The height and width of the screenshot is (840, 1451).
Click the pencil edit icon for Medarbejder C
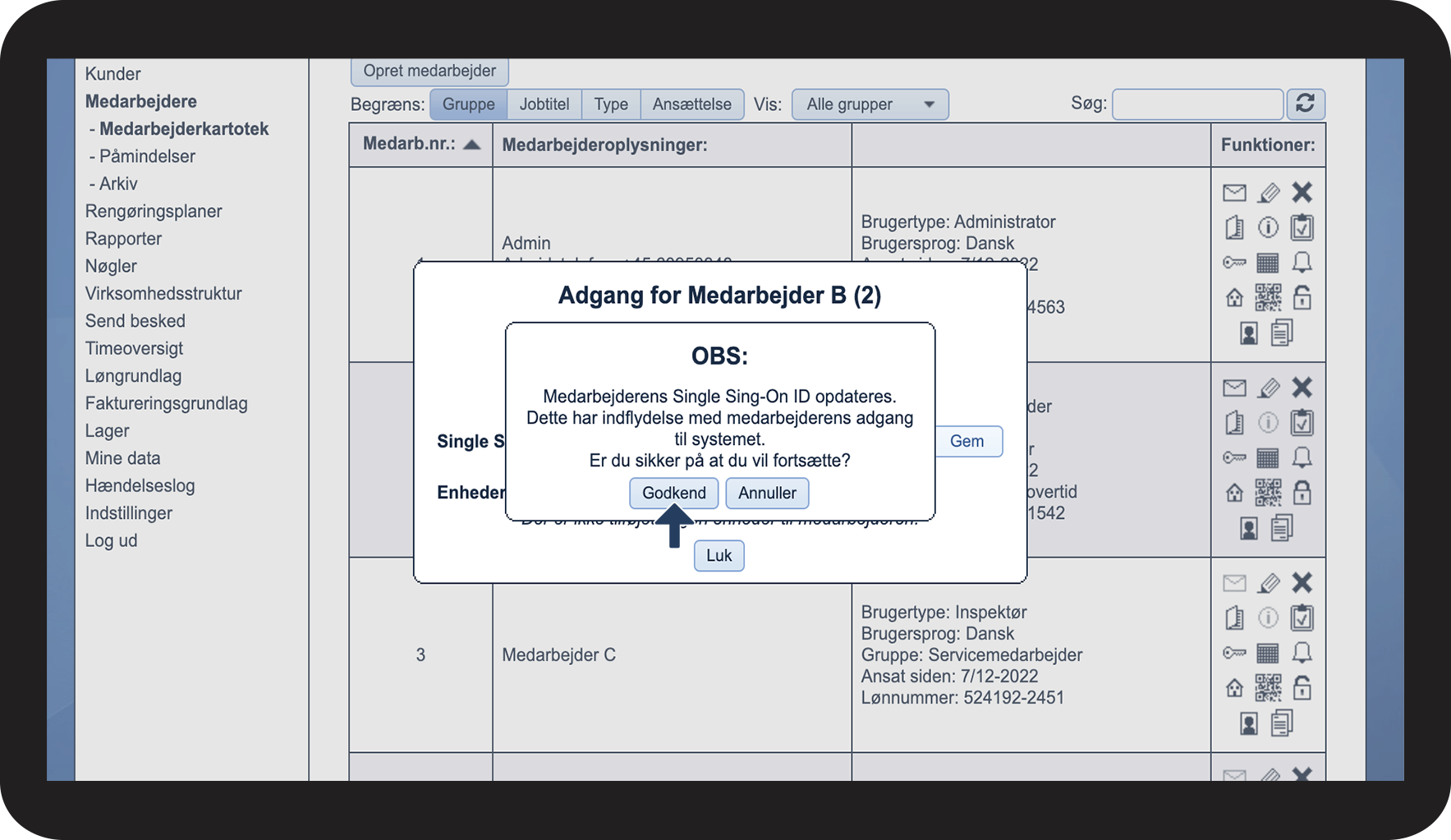pos(1269,583)
